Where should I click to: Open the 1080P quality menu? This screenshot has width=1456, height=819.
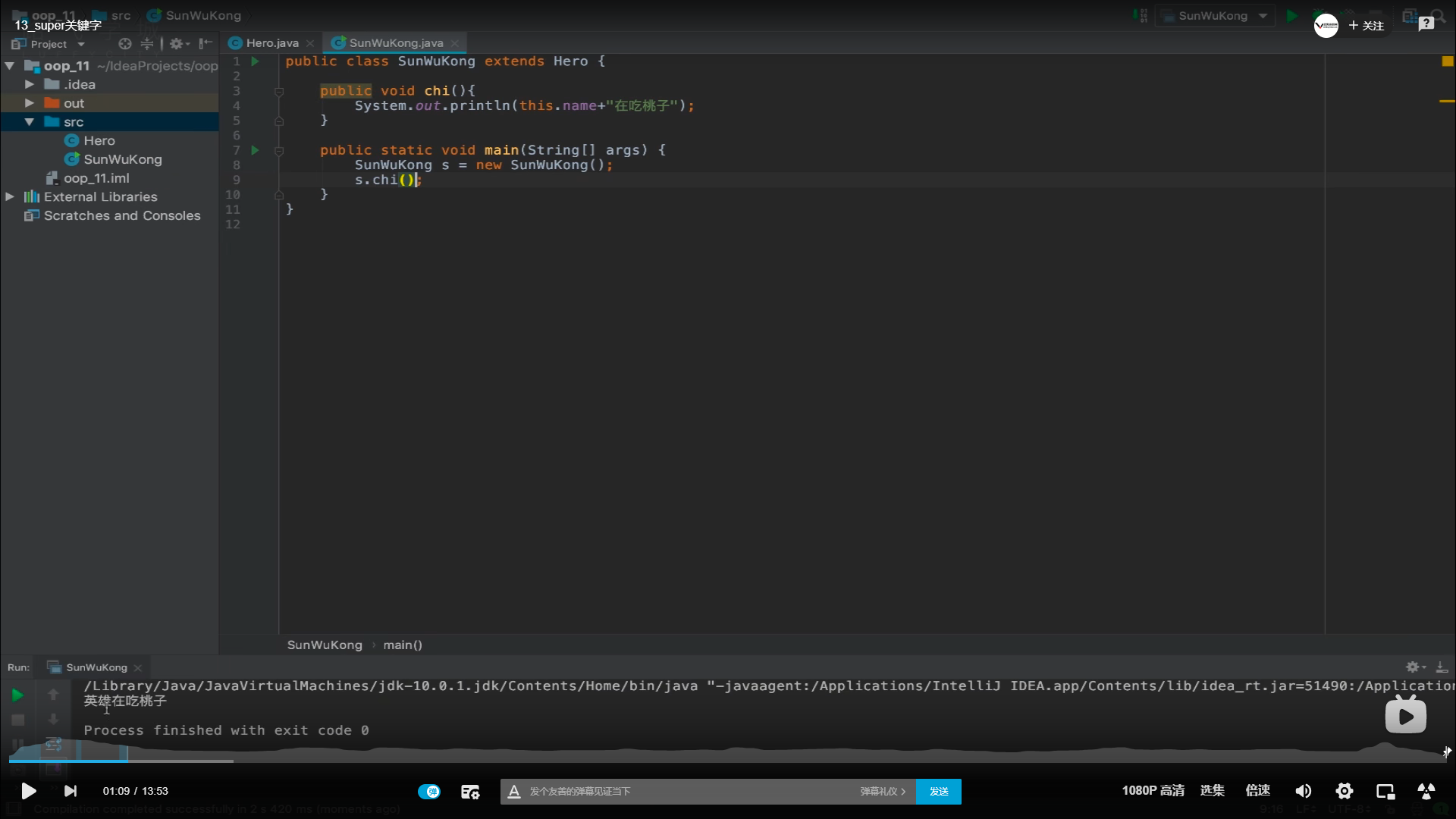pyautogui.click(x=1153, y=790)
